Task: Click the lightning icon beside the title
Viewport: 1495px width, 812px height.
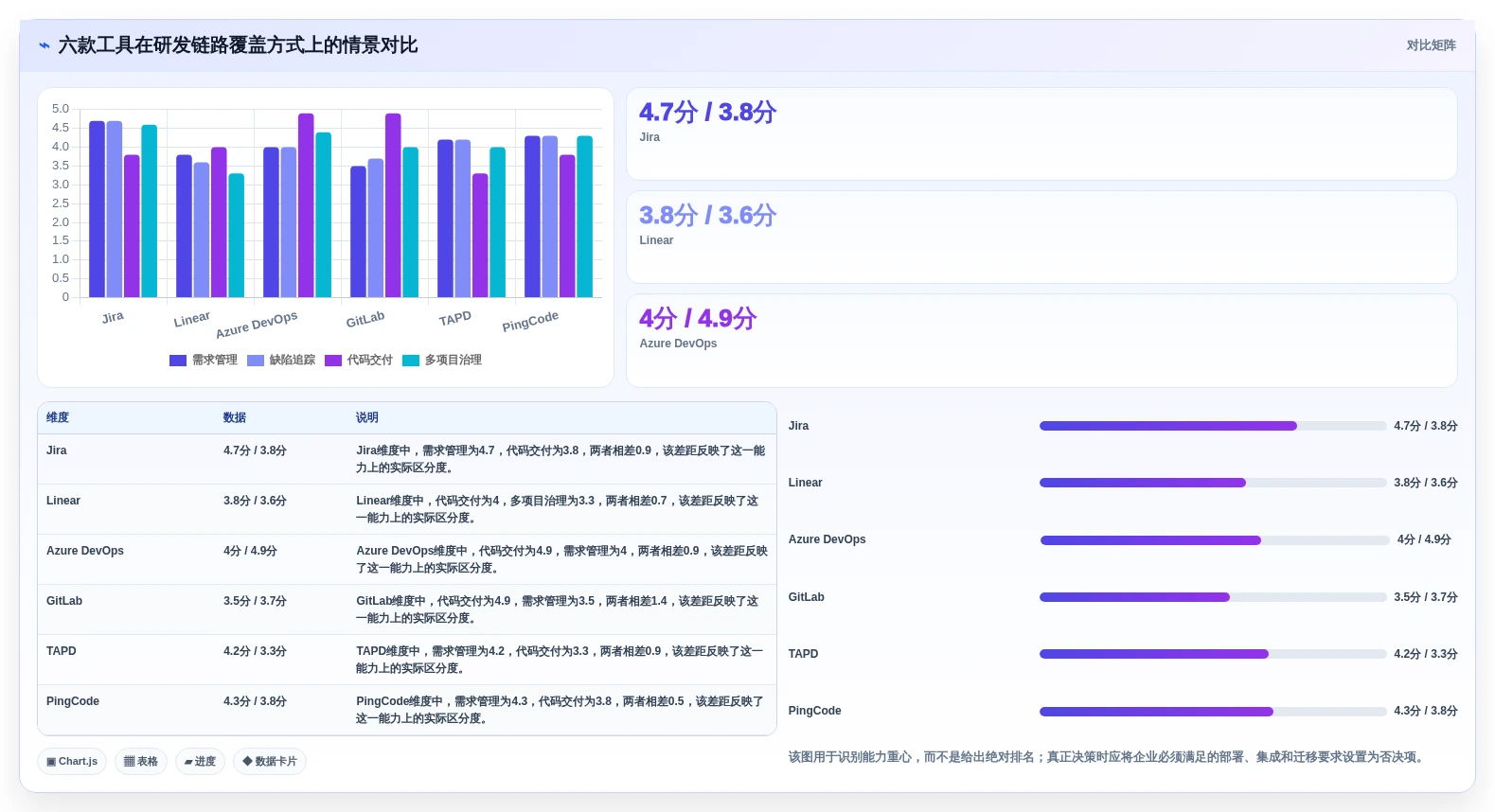Action: (44, 45)
